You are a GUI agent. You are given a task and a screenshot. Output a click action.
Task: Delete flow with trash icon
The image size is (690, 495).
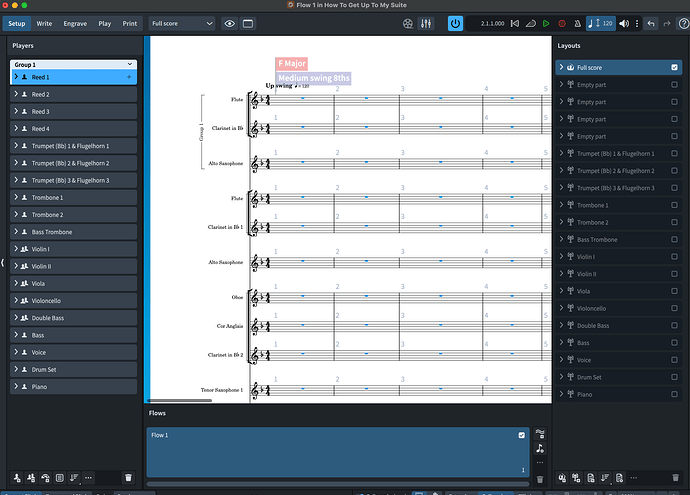pyautogui.click(x=540, y=479)
